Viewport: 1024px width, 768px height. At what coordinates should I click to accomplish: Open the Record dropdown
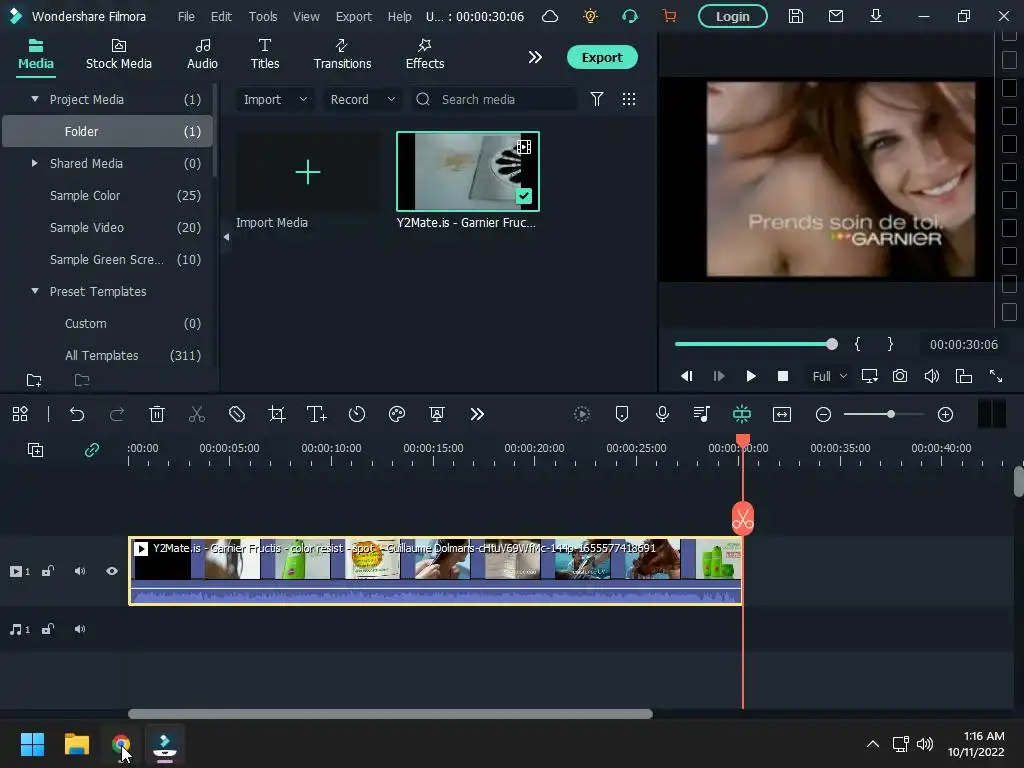[362, 99]
